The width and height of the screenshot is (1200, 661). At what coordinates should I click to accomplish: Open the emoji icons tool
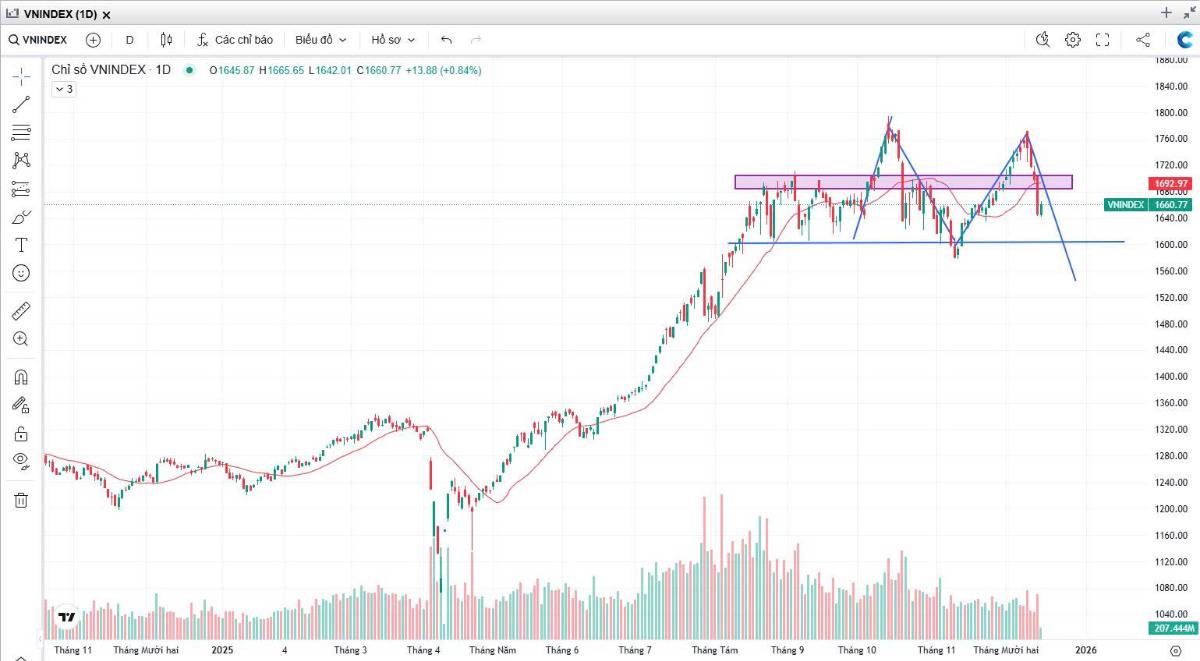21,273
